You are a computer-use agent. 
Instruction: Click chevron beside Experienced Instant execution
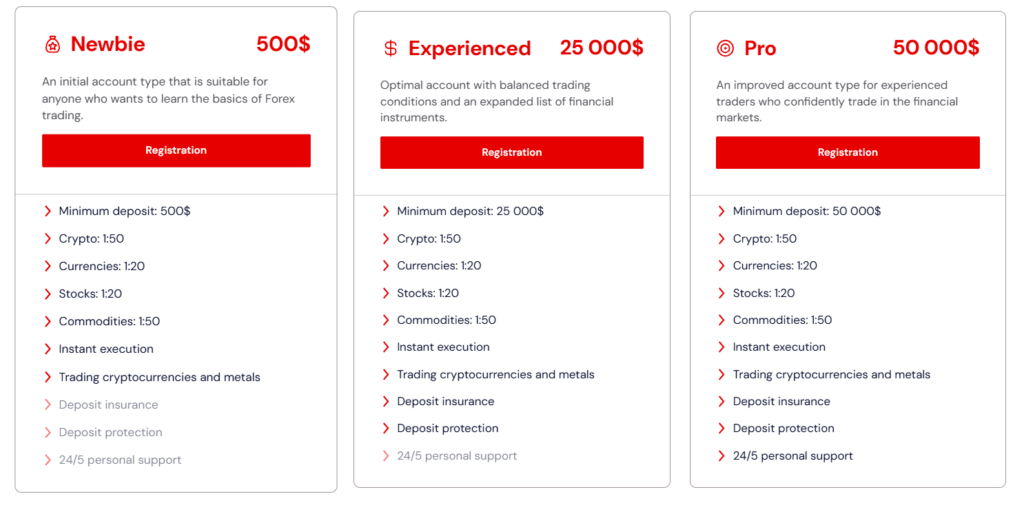point(386,347)
